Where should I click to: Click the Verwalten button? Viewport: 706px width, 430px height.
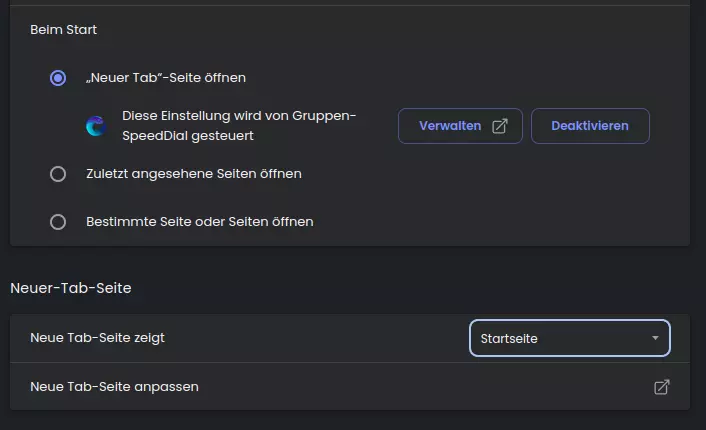tap(460, 126)
